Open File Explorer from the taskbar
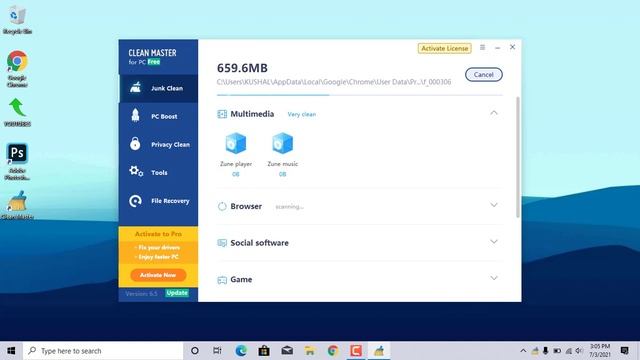Screen dimensions: 640x360 pyautogui.click(x=310, y=351)
